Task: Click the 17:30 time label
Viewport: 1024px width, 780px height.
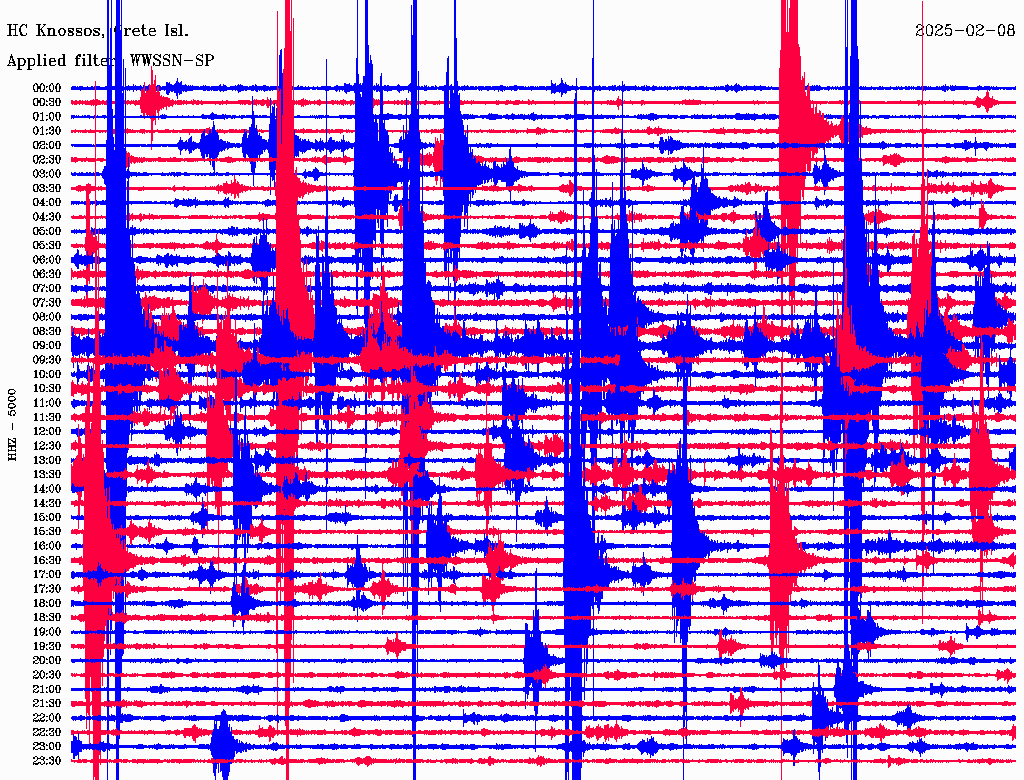Action: (47, 589)
